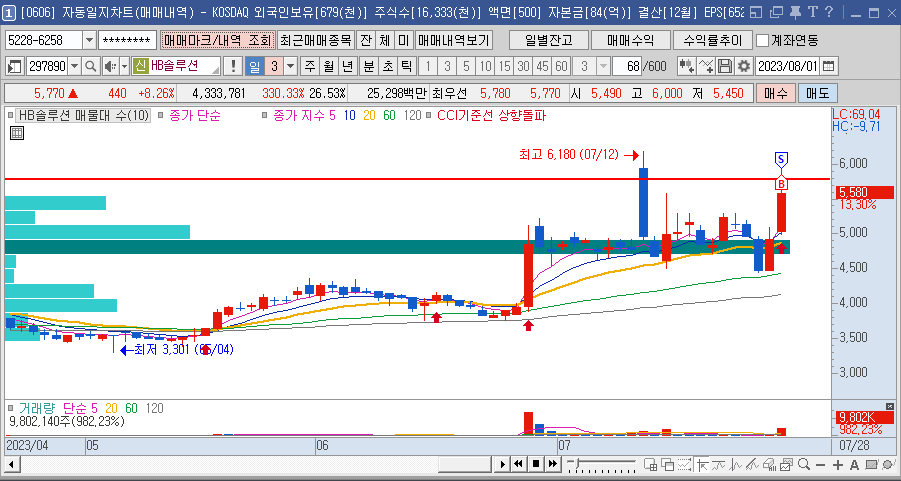901x481 pixels.
Task: Click the stop button in bottom bar
Action: click(536, 464)
